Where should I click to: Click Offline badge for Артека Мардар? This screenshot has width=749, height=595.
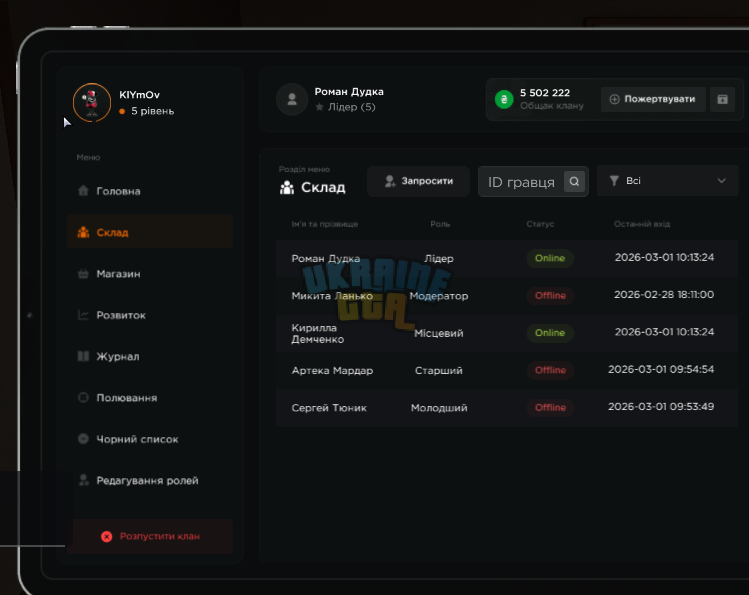550,370
